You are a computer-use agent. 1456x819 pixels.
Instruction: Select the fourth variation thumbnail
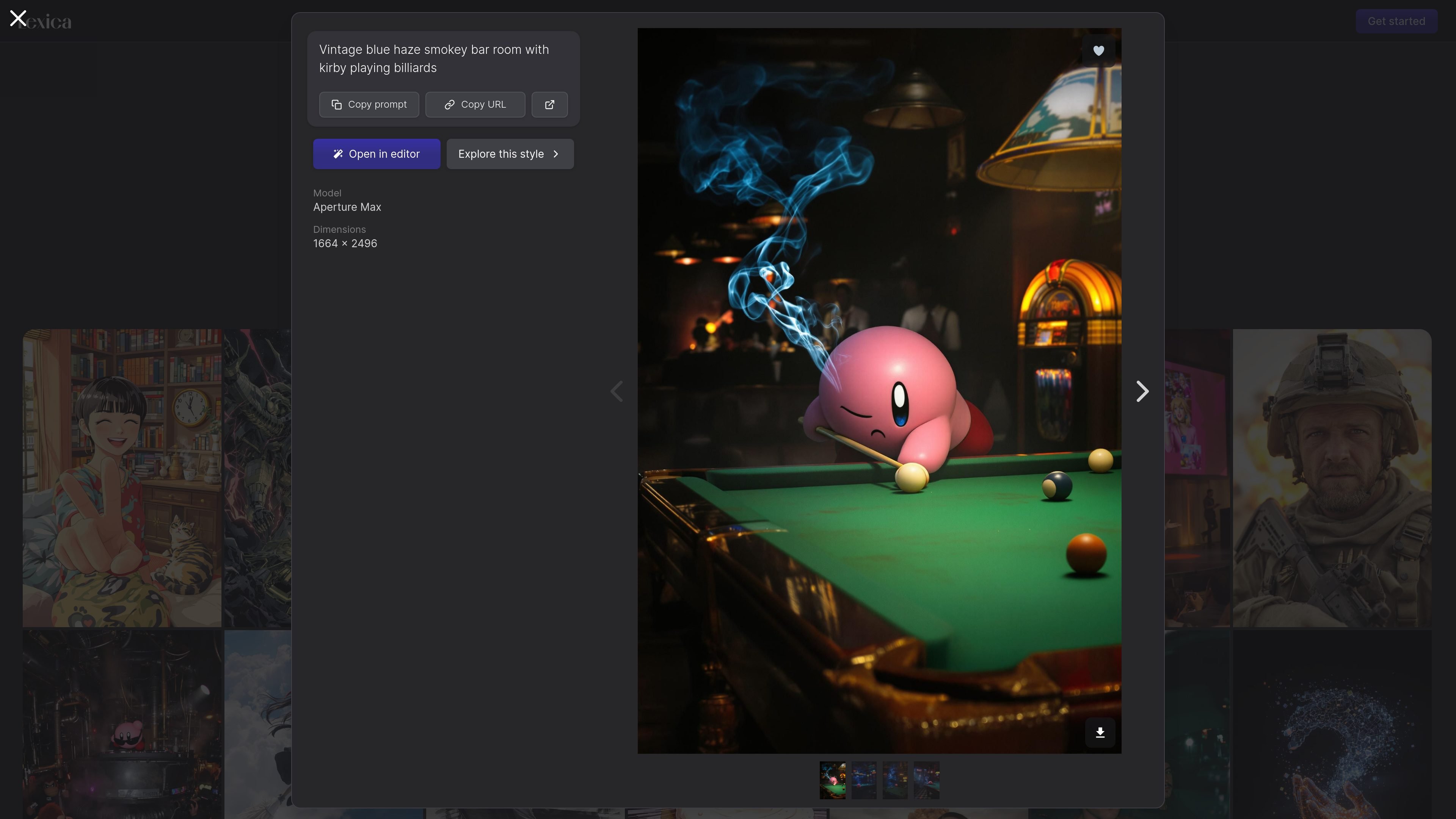(x=926, y=780)
